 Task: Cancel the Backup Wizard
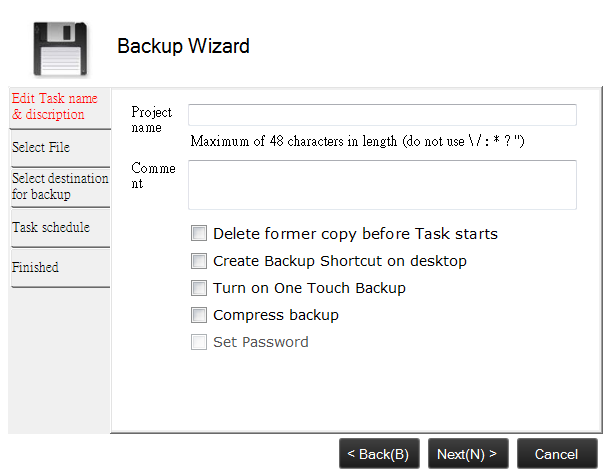(x=556, y=454)
